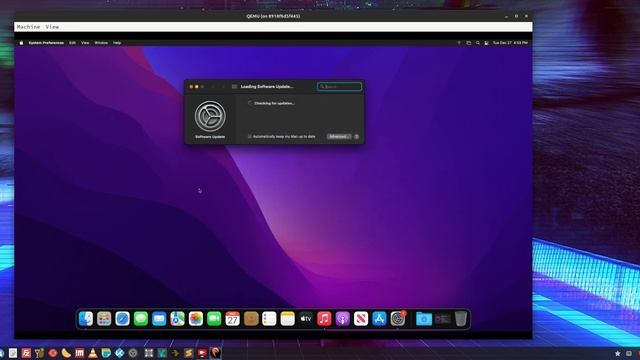Show all preferences grid button
The image size is (640, 360).
234,87
